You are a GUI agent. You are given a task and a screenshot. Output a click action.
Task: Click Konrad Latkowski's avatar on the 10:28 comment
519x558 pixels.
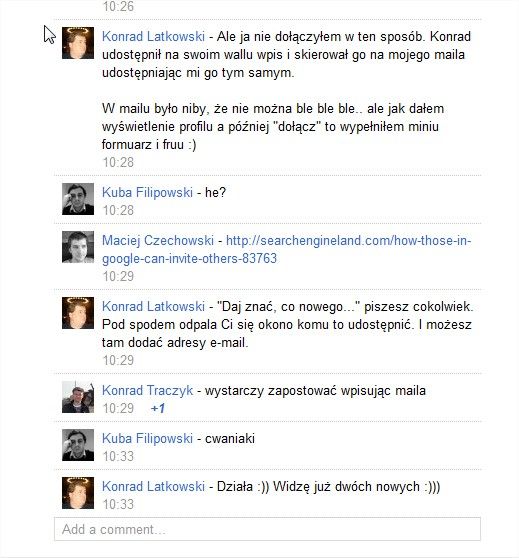point(78,43)
